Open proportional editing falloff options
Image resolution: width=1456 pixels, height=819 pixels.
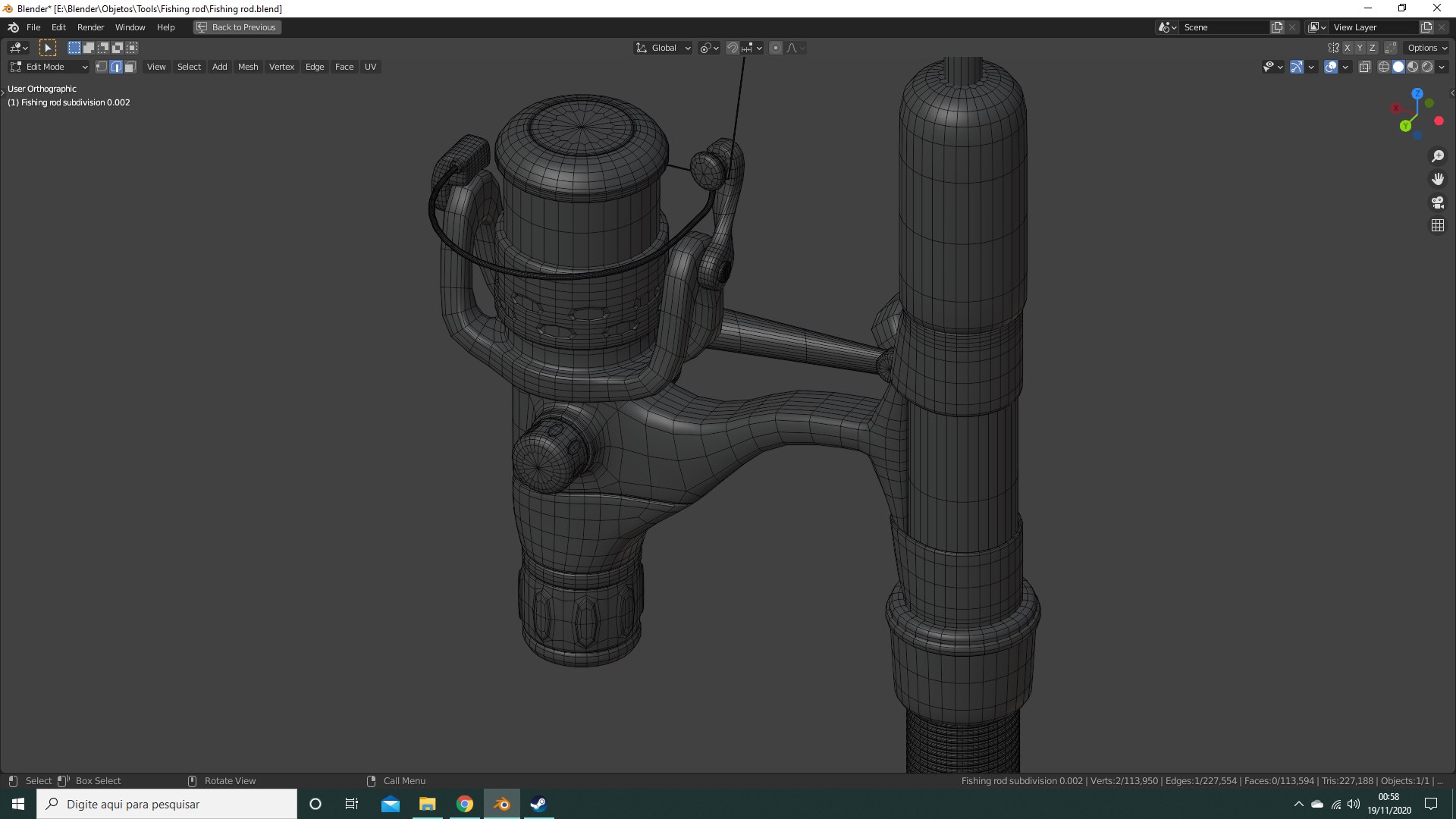[795, 48]
